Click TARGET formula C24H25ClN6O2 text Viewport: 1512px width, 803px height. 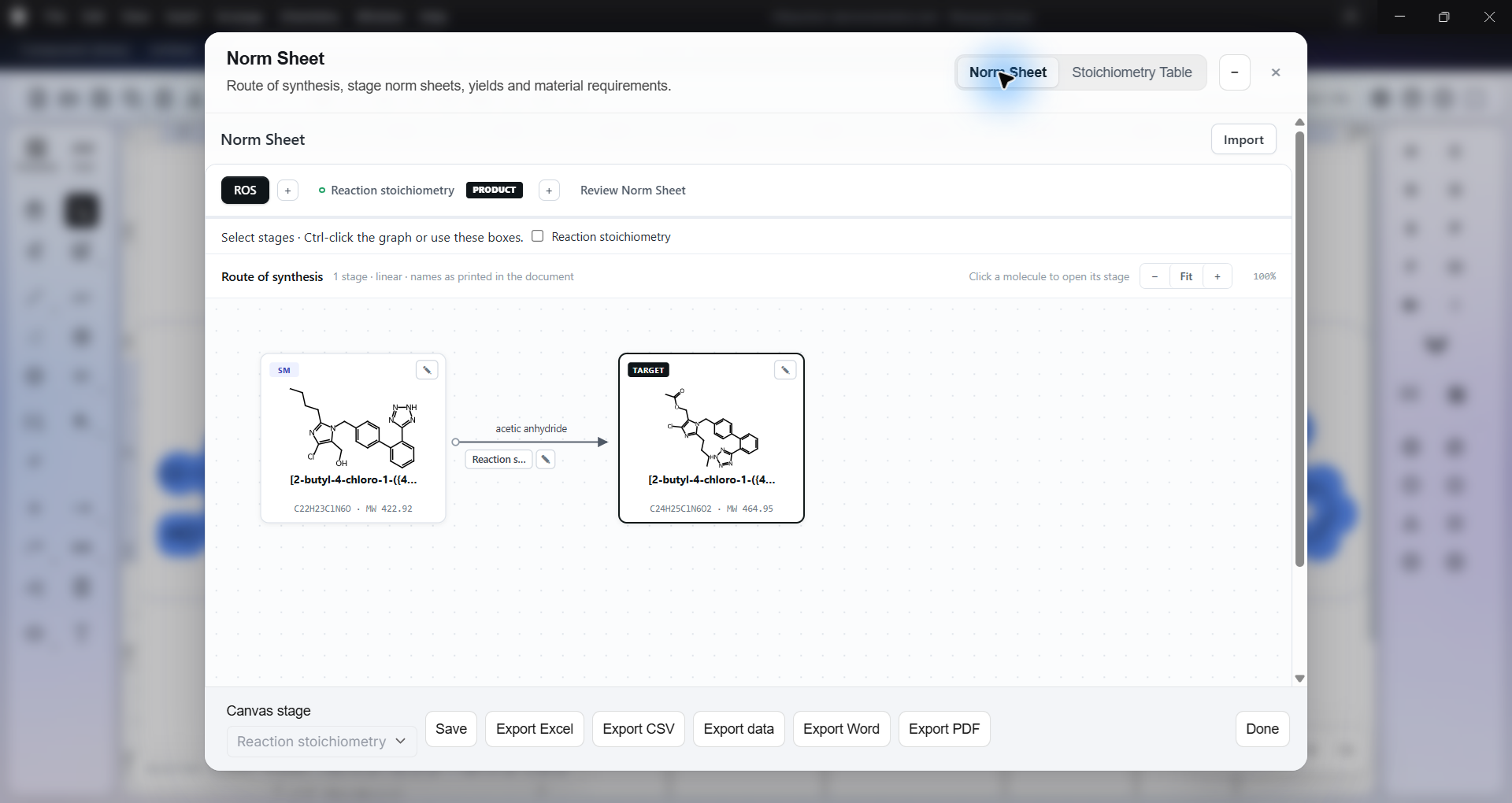click(680, 509)
